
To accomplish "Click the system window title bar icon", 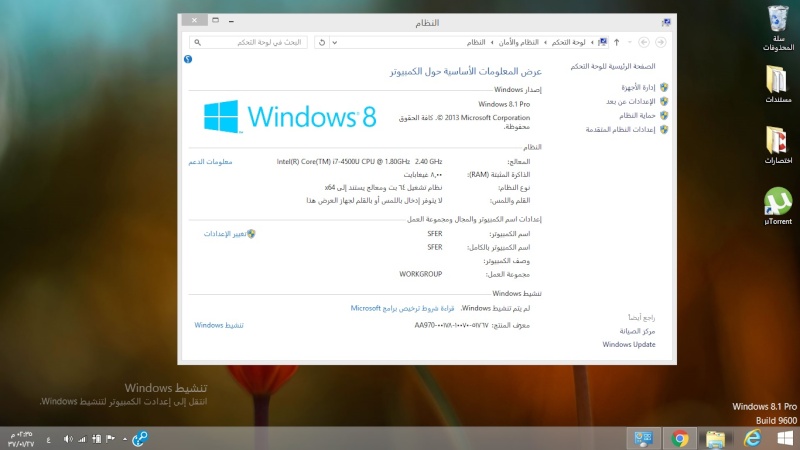I will [666, 22].
